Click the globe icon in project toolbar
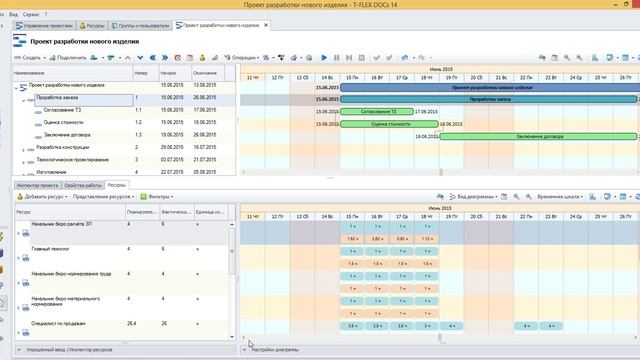640x360 pixels. pyautogui.click(x=309, y=58)
